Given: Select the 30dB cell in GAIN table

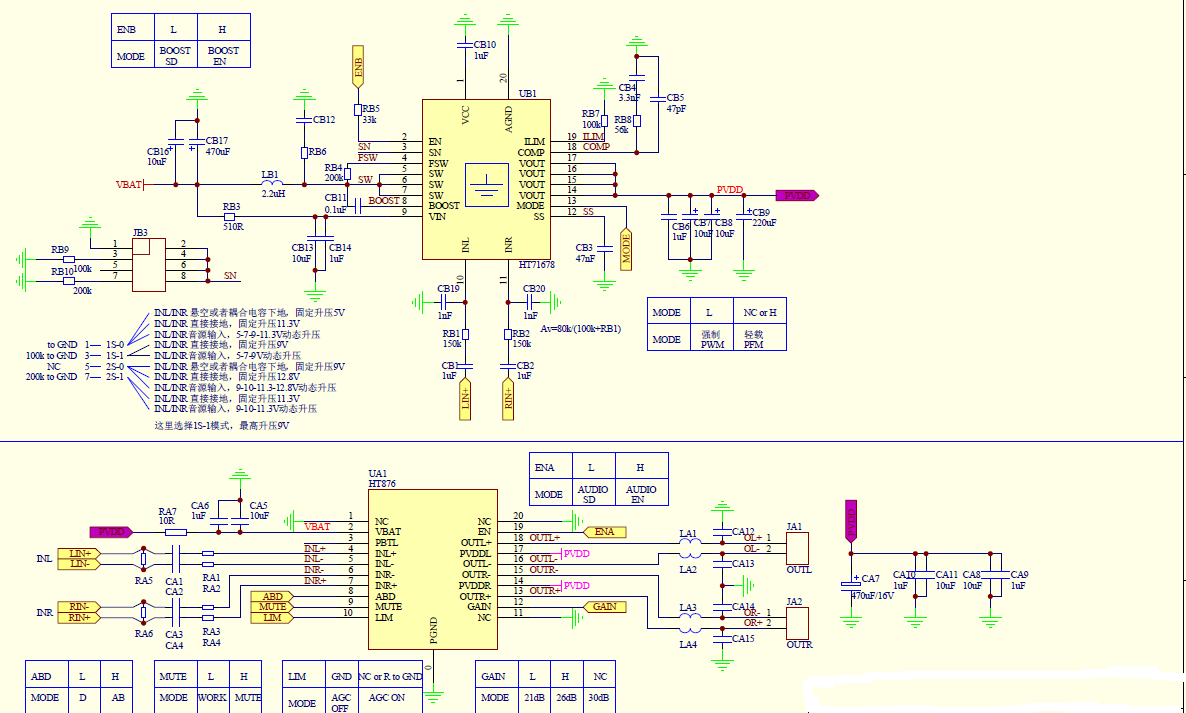Looking at the screenshot, I should click(600, 697).
